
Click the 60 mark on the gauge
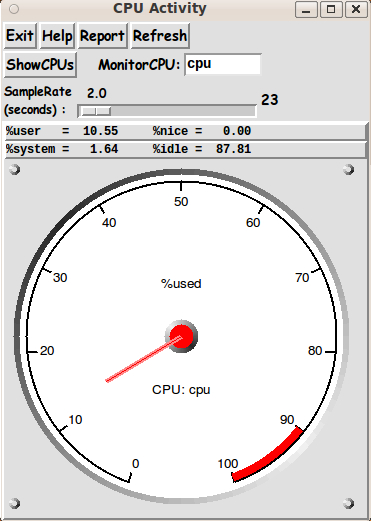[253, 223]
